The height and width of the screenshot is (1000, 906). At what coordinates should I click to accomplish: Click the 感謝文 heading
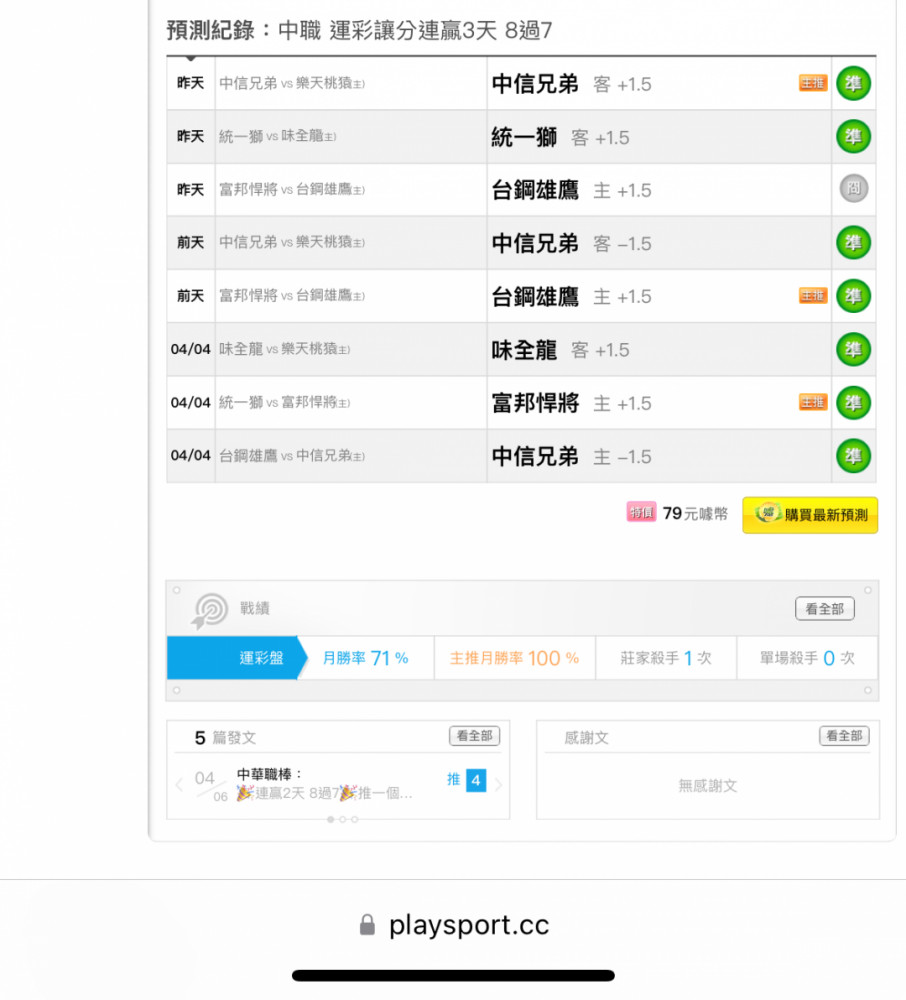coord(587,738)
